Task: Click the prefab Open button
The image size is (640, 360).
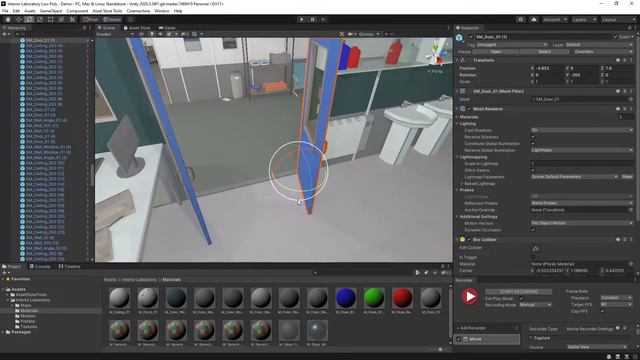Action: click(x=496, y=52)
